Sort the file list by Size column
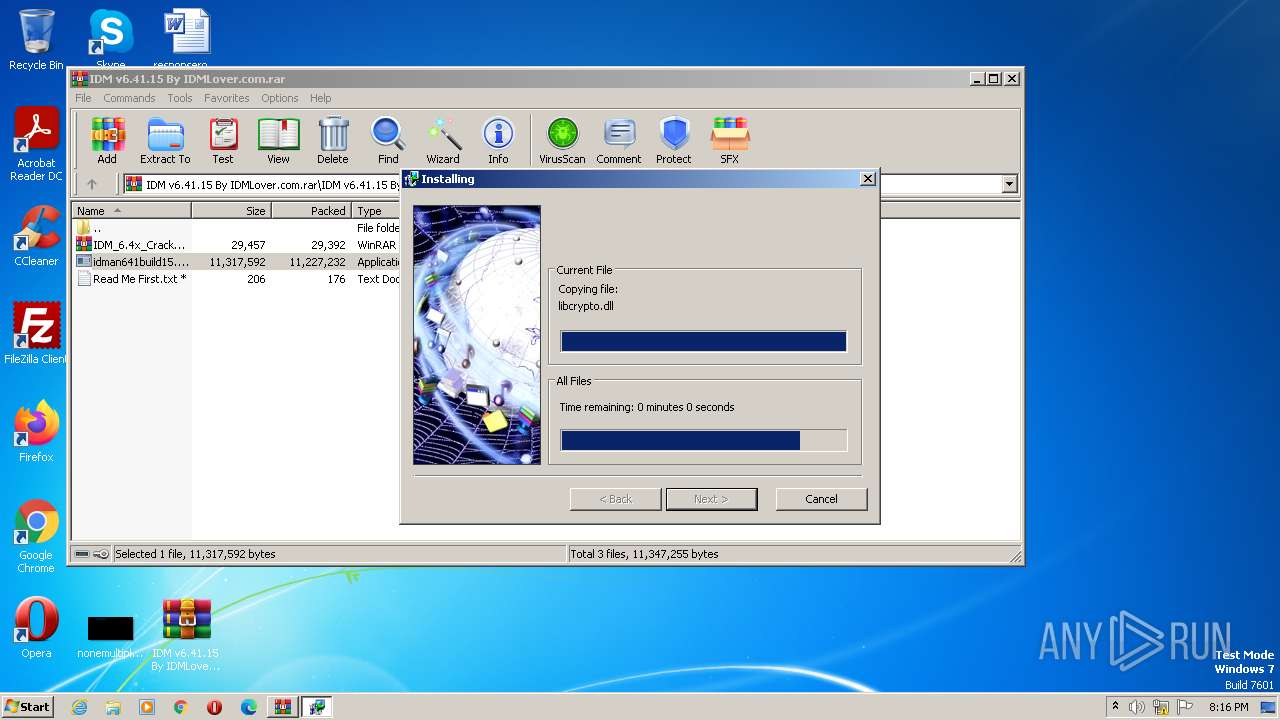This screenshot has width=1280, height=720. coord(231,211)
